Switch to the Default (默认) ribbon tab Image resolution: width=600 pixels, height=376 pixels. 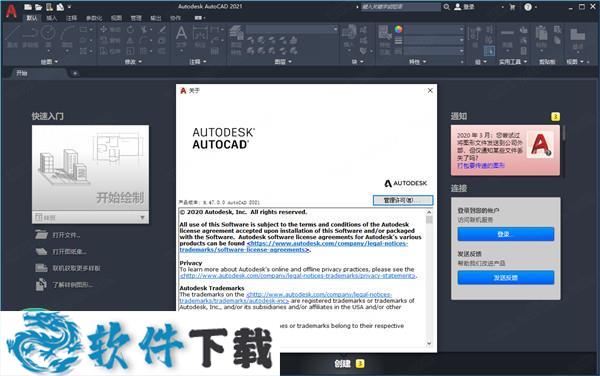[32, 18]
